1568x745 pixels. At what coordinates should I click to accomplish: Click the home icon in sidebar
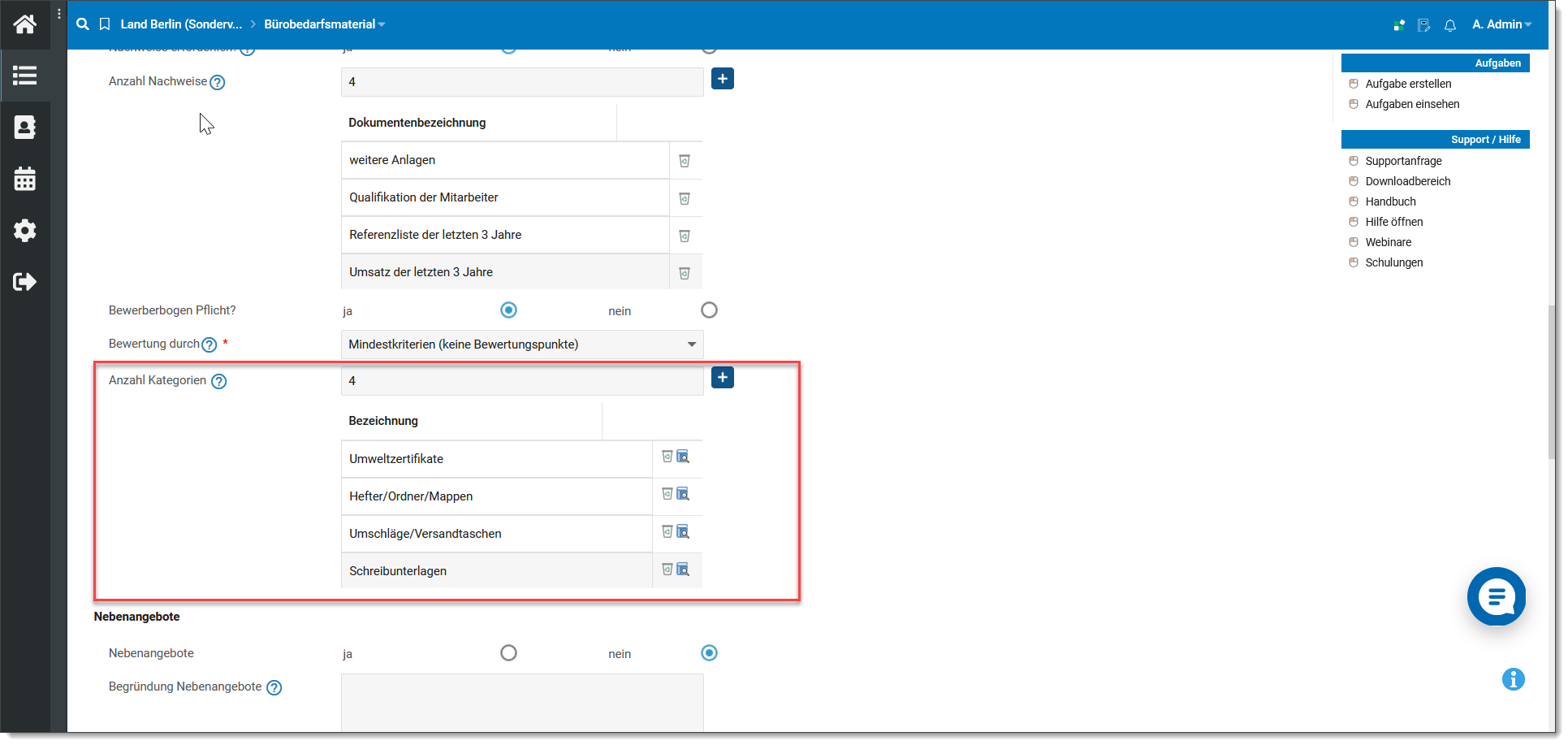(24, 24)
